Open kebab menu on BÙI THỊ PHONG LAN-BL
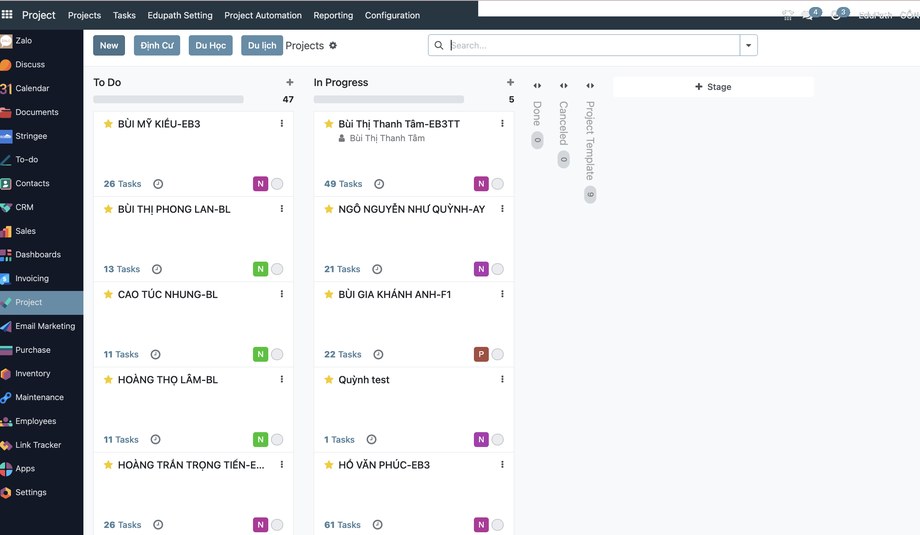Image resolution: width=920 pixels, height=535 pixels. point(282,209)
